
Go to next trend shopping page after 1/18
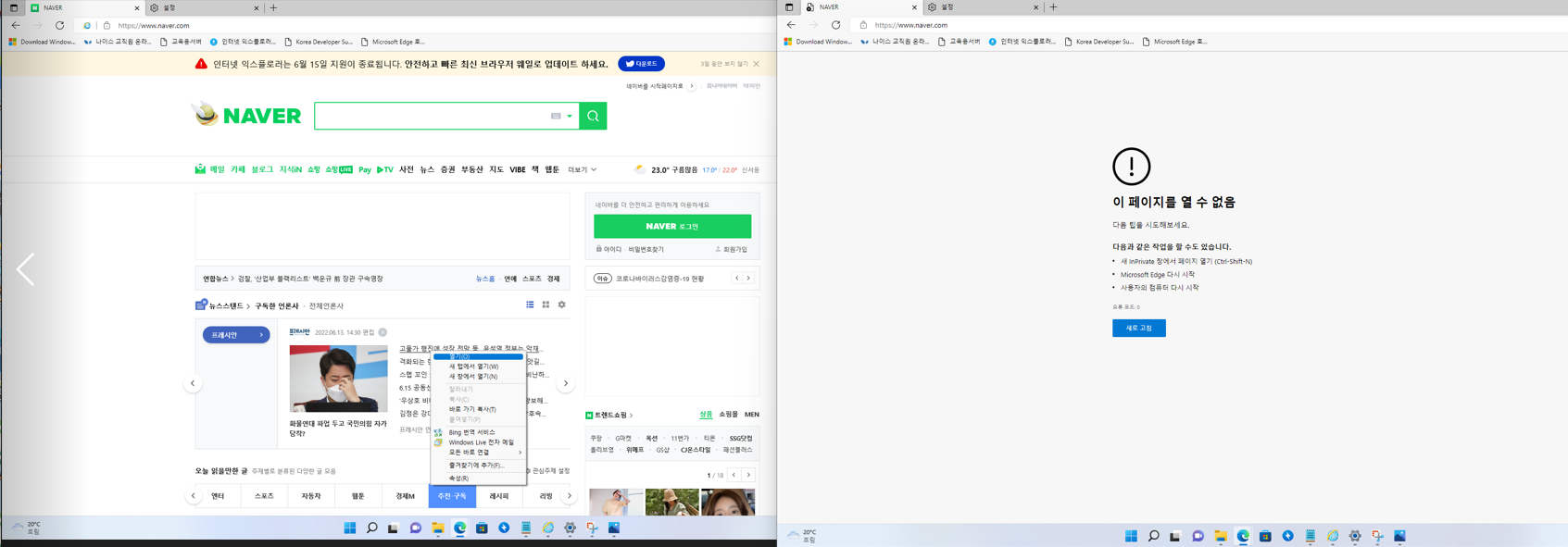pos(748,475)
